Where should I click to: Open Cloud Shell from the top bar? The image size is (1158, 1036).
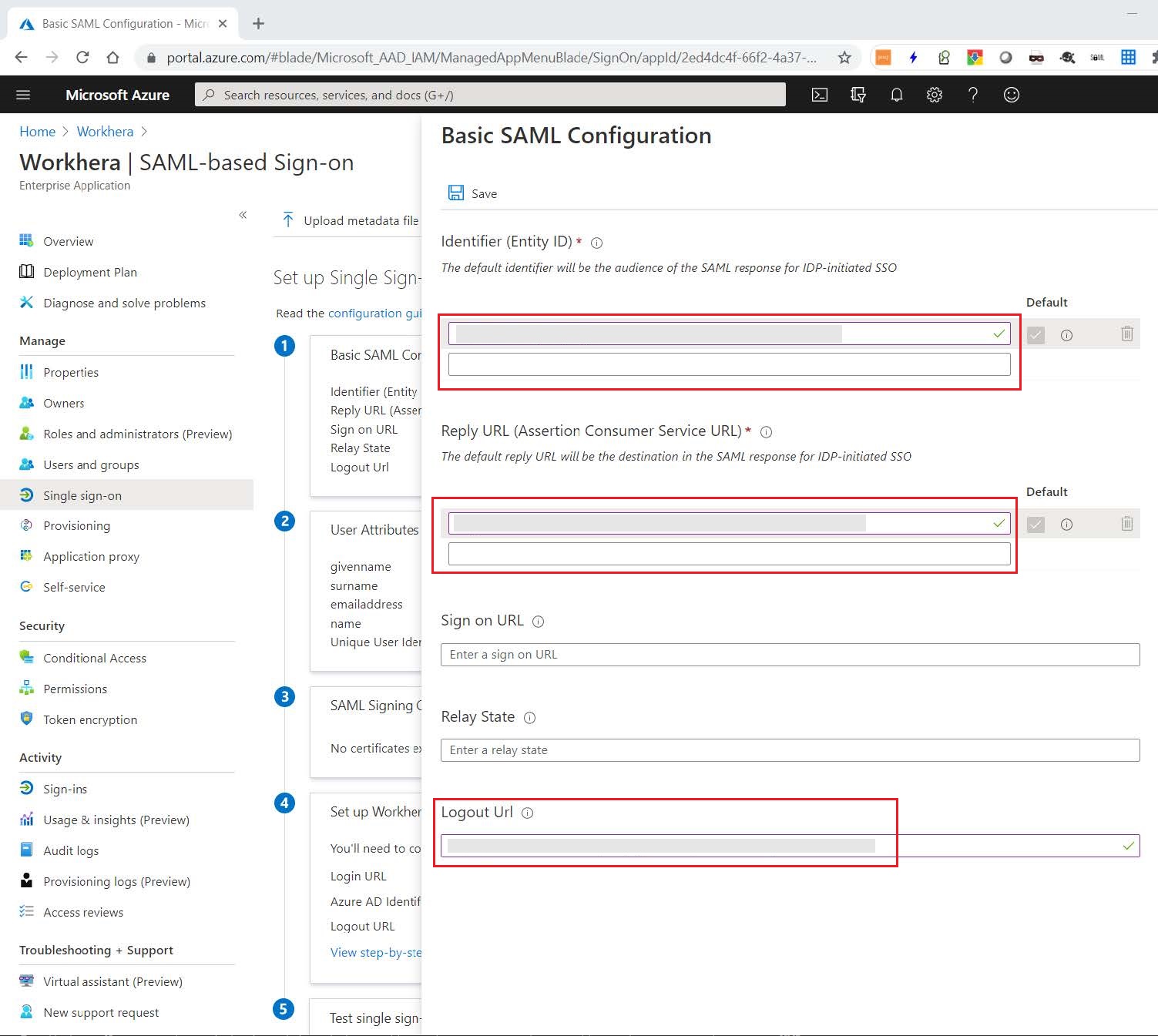click(820, 95)
